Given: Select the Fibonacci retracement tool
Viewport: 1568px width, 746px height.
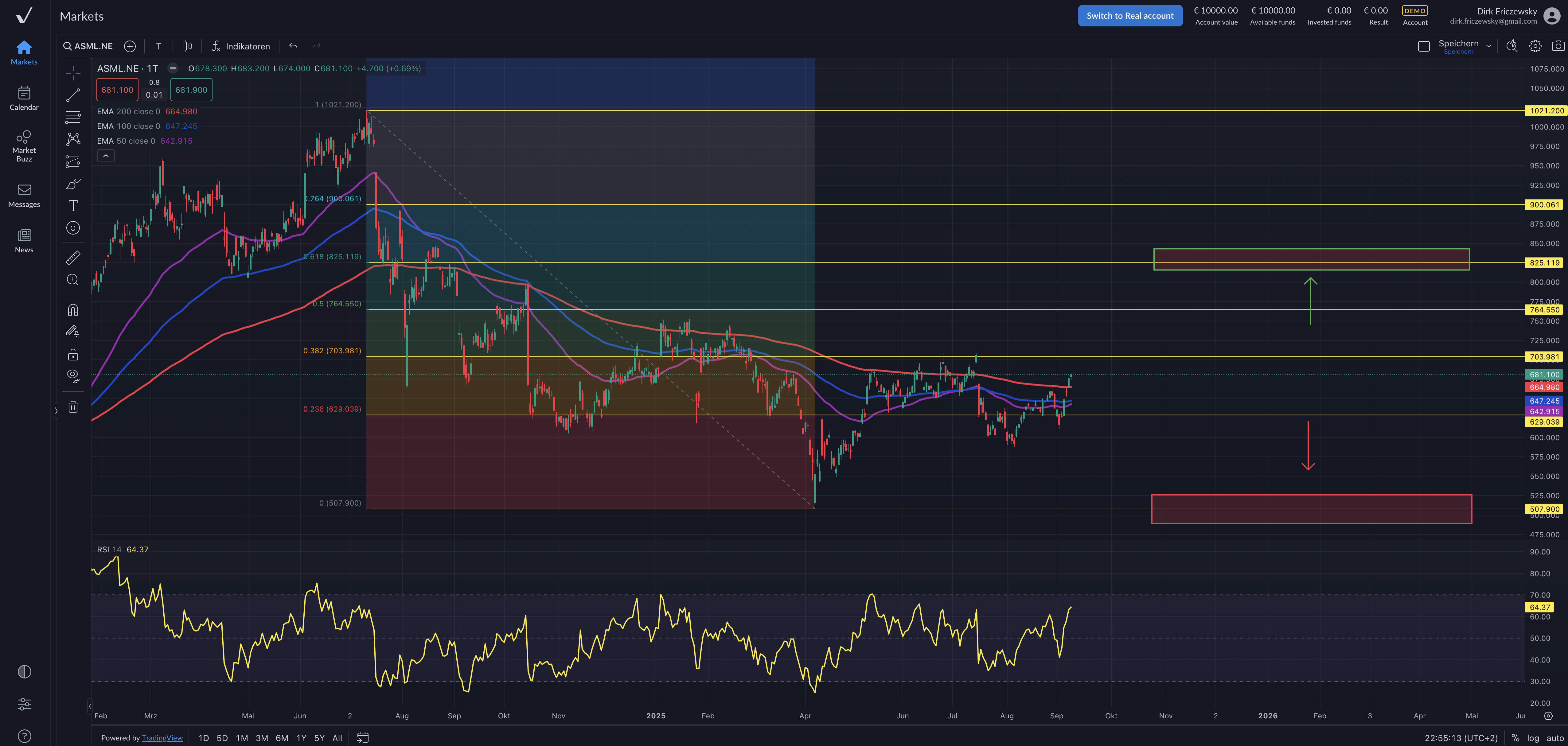Looking at the screenshot, I should [73, 117].
